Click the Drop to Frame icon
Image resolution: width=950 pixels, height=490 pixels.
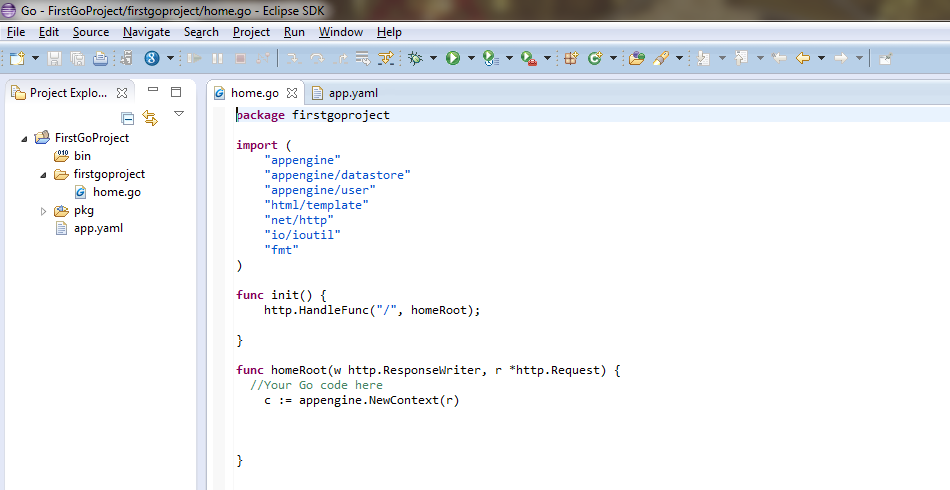tap(363, 58)
